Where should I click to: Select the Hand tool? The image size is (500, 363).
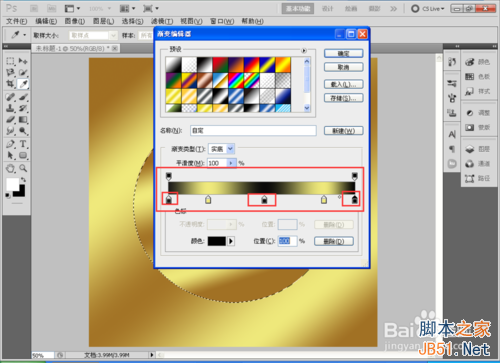tap(10, 168)
